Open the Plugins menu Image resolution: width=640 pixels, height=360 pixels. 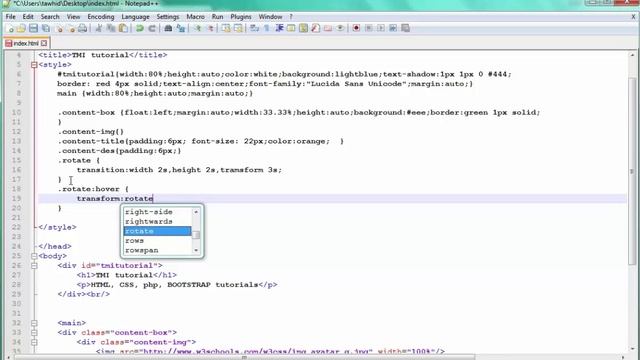tap(241, 17)
